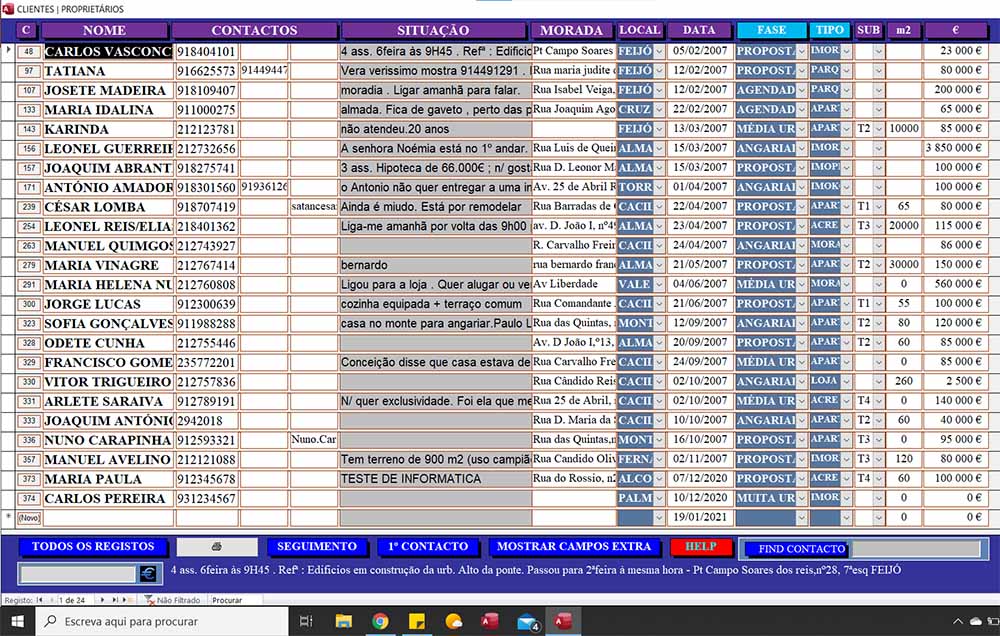Click TODOS OS REGISTOS button
The image size is (1000, 636).
[x=93, y=547]
